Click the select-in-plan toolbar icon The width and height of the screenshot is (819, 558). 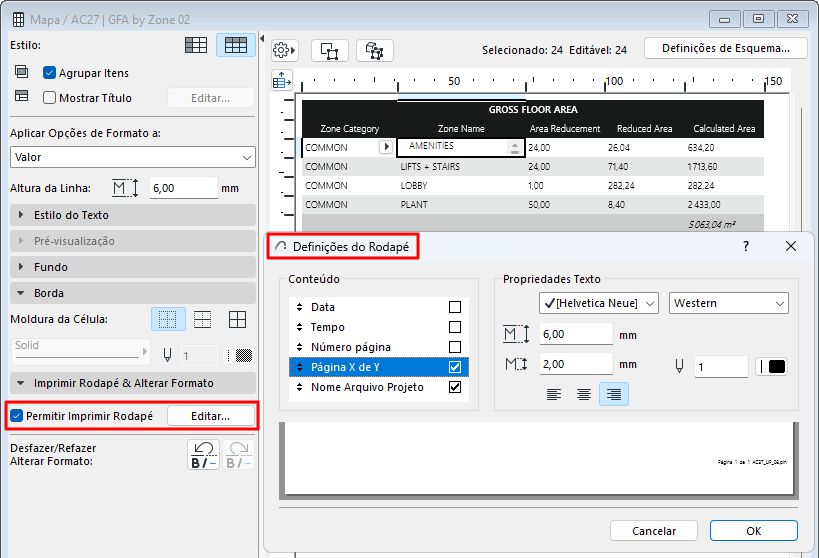[330, 51]
